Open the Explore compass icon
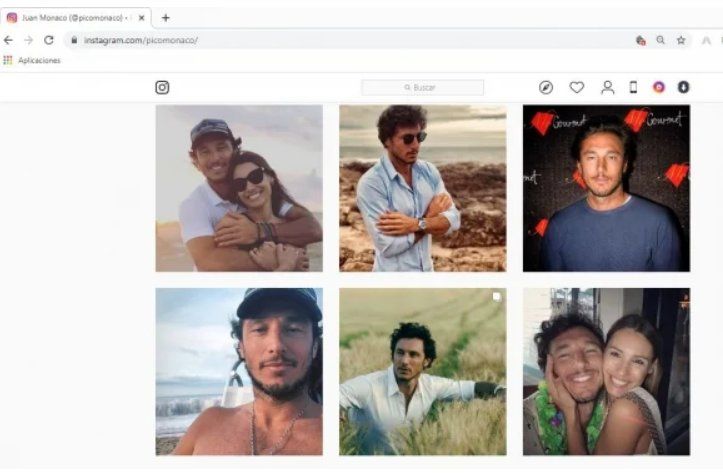The width and height of the screenshot is (723, 473). (546, 87)
